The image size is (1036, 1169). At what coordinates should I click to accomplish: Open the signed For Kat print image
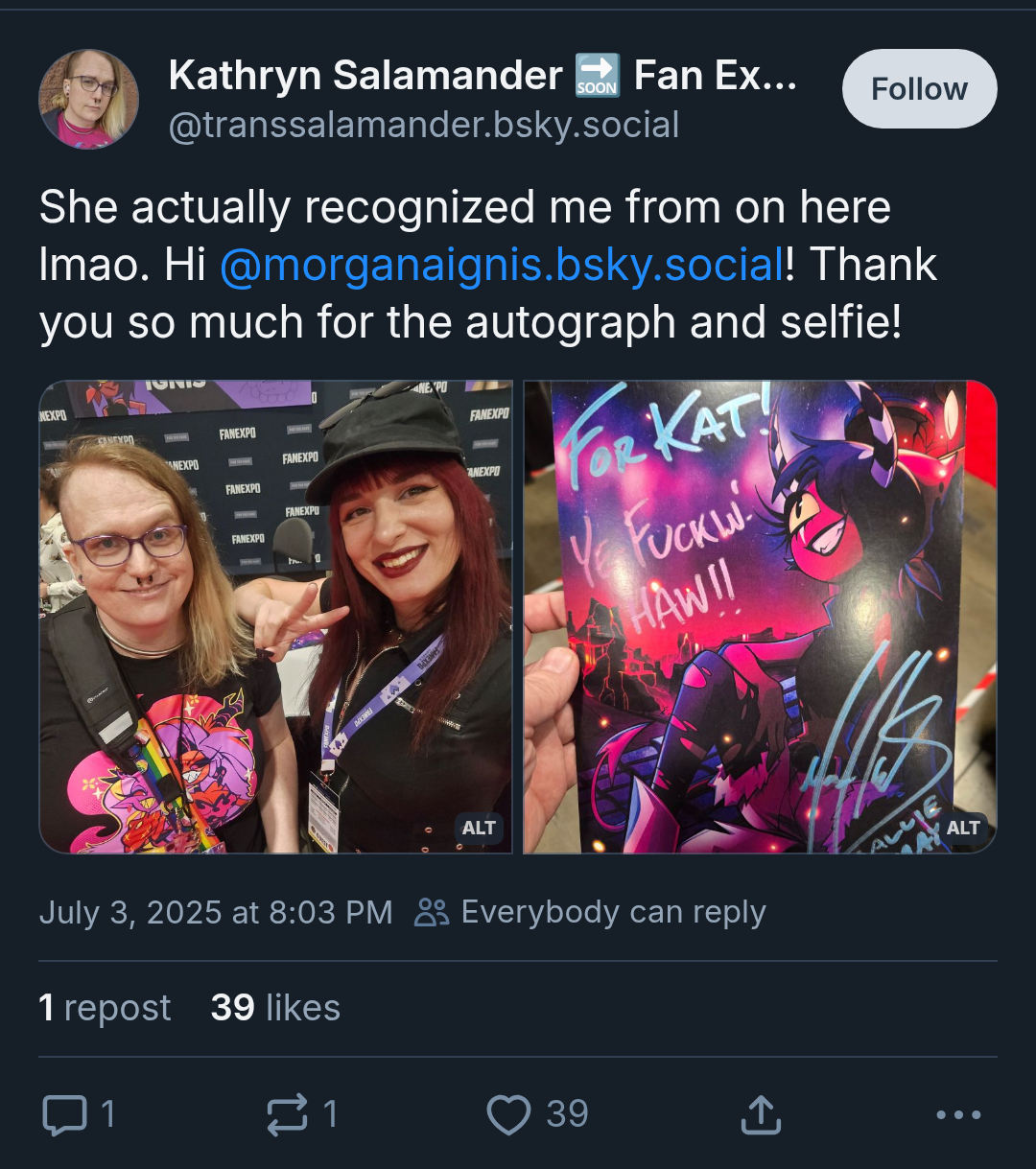(x=760, y=617)
